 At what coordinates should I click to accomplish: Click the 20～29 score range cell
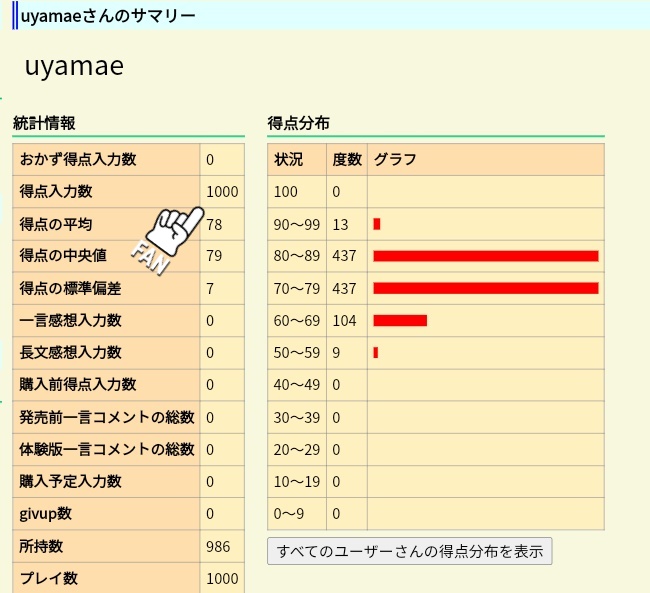coord(297,450)
